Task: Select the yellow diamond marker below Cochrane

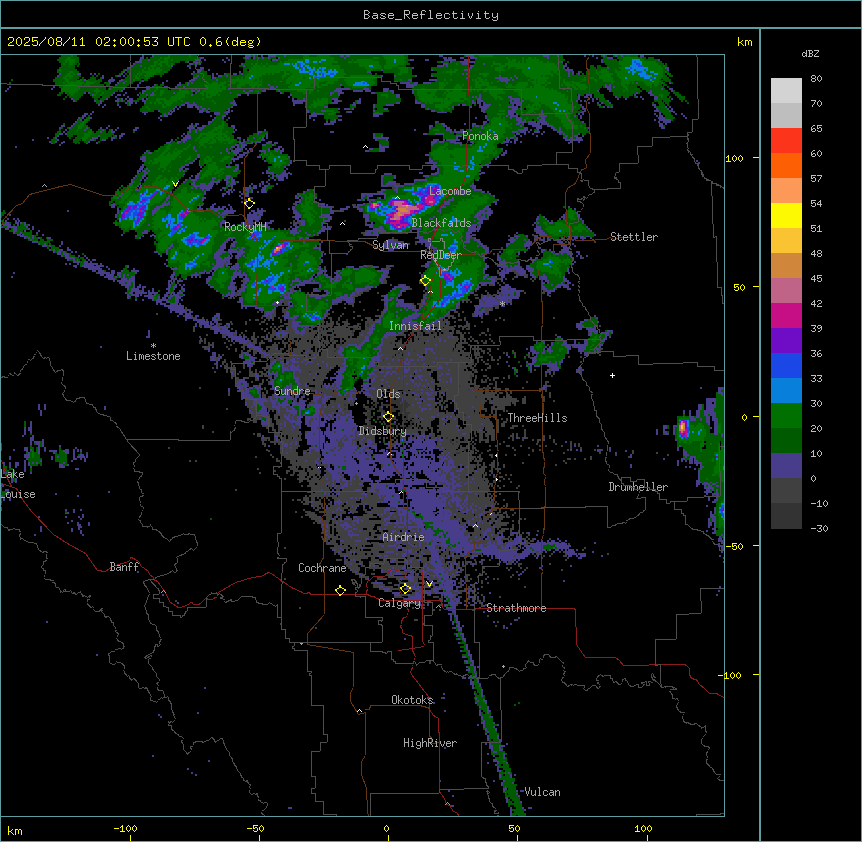Action: [x=341, y=590]
